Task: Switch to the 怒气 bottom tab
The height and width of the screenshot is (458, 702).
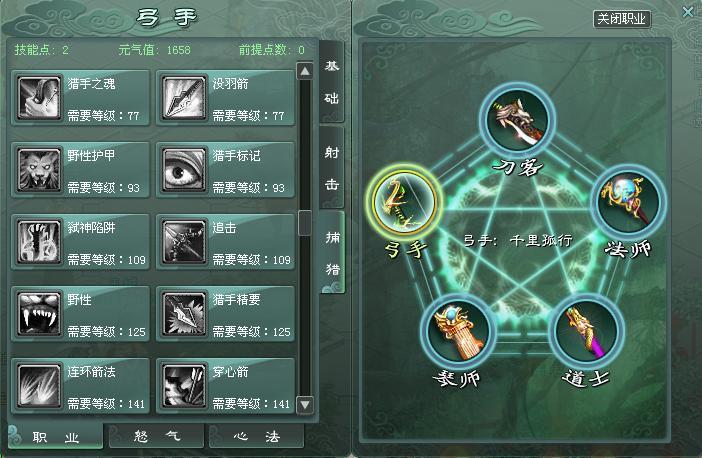Action: [156, 436]
